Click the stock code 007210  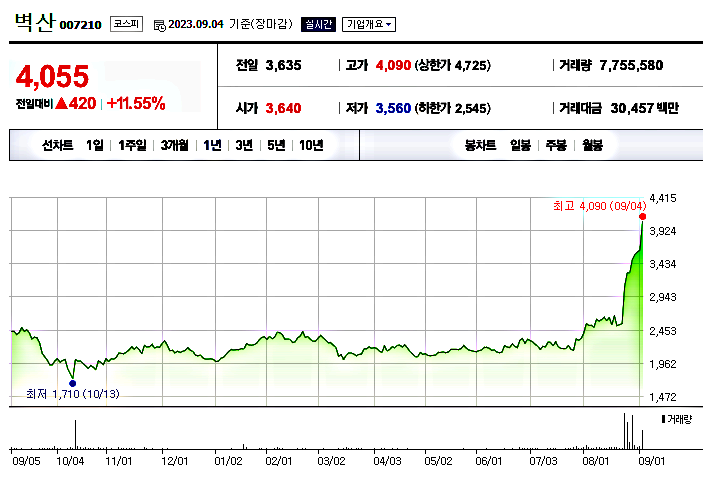click(81, 25)
